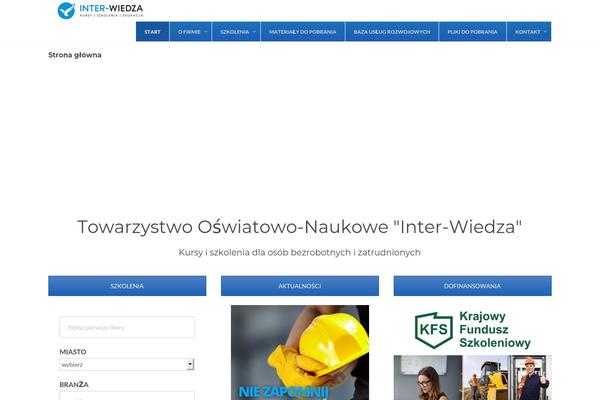Click the AKTUALNOŚCI section button

point(300,286)
